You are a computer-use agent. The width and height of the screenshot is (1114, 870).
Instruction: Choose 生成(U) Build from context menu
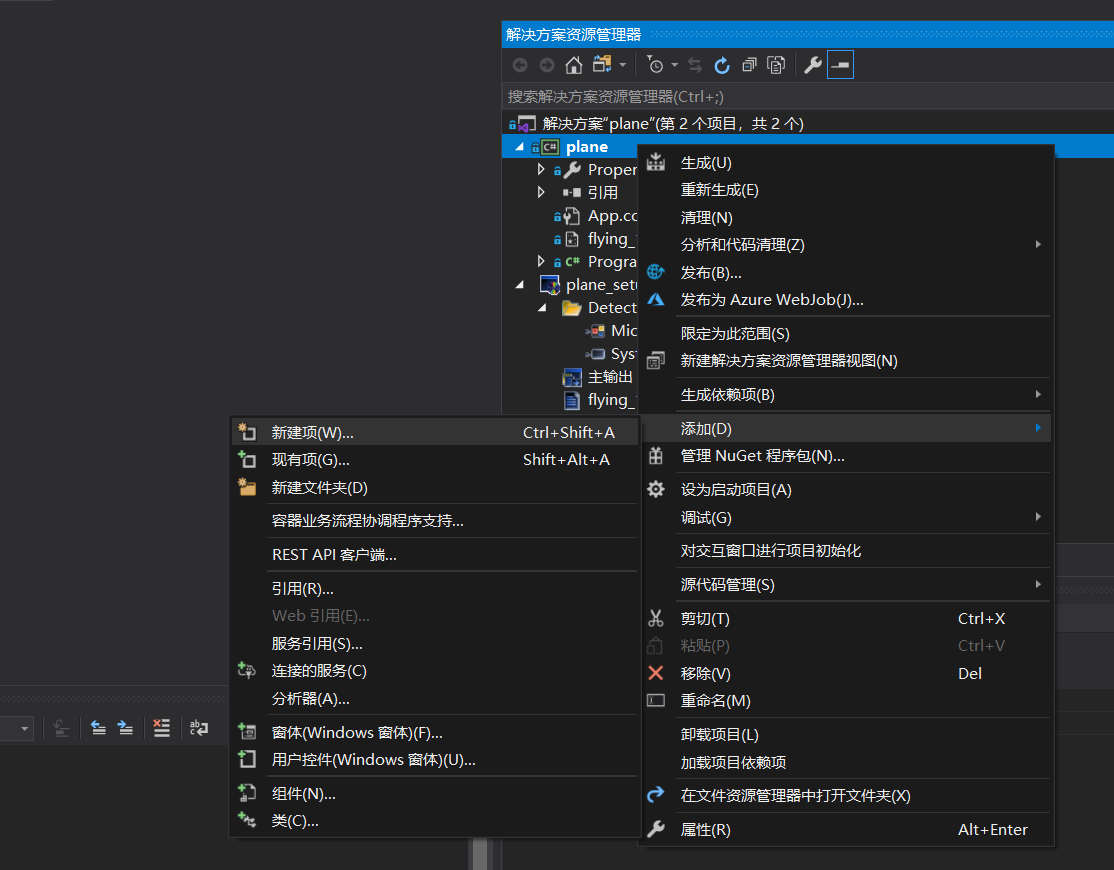[846, 163]
